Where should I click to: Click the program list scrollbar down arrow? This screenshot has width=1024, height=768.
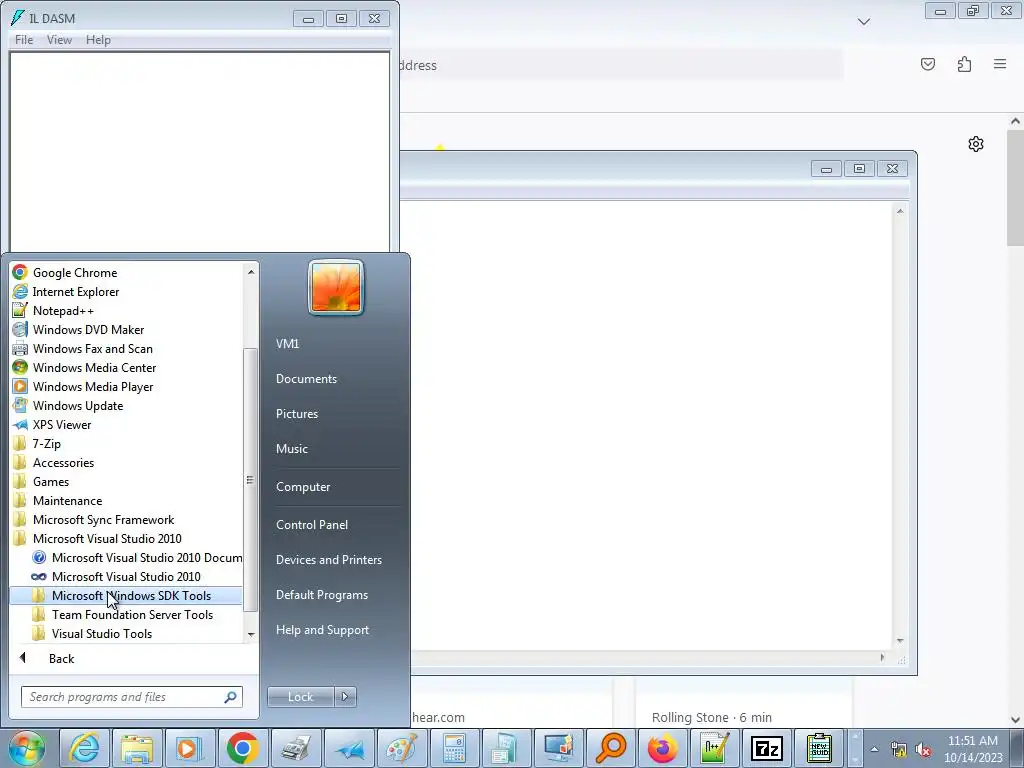click(x=250, y=635)
